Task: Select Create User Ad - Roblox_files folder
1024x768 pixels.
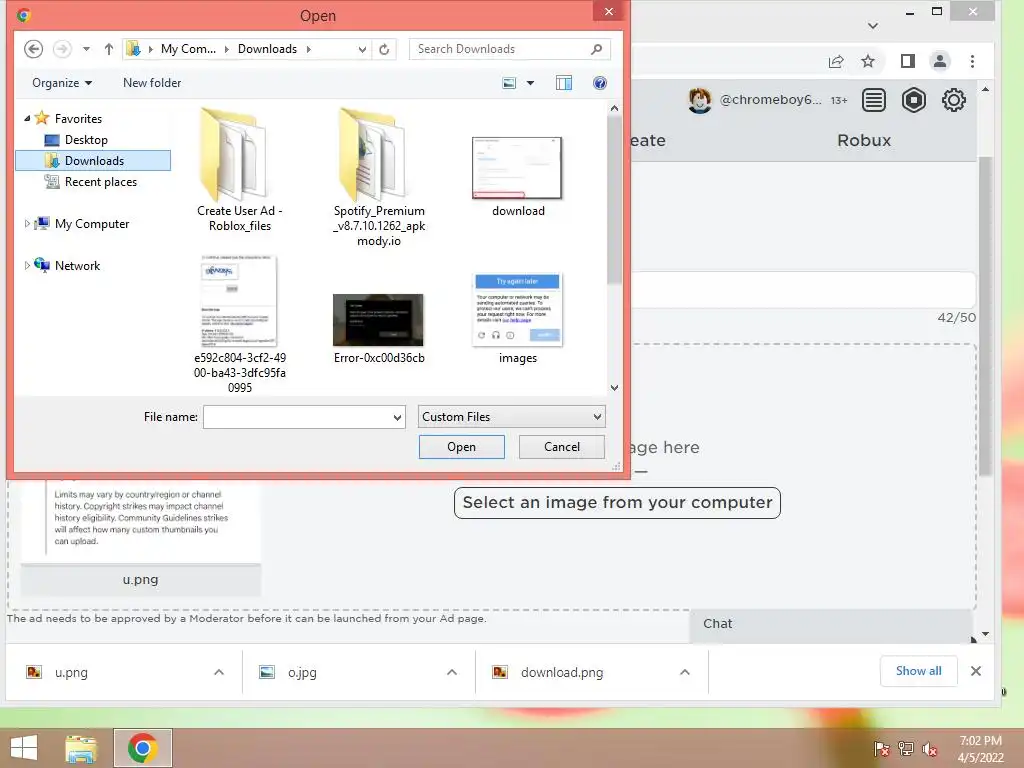Action: [x=240, y=171]
